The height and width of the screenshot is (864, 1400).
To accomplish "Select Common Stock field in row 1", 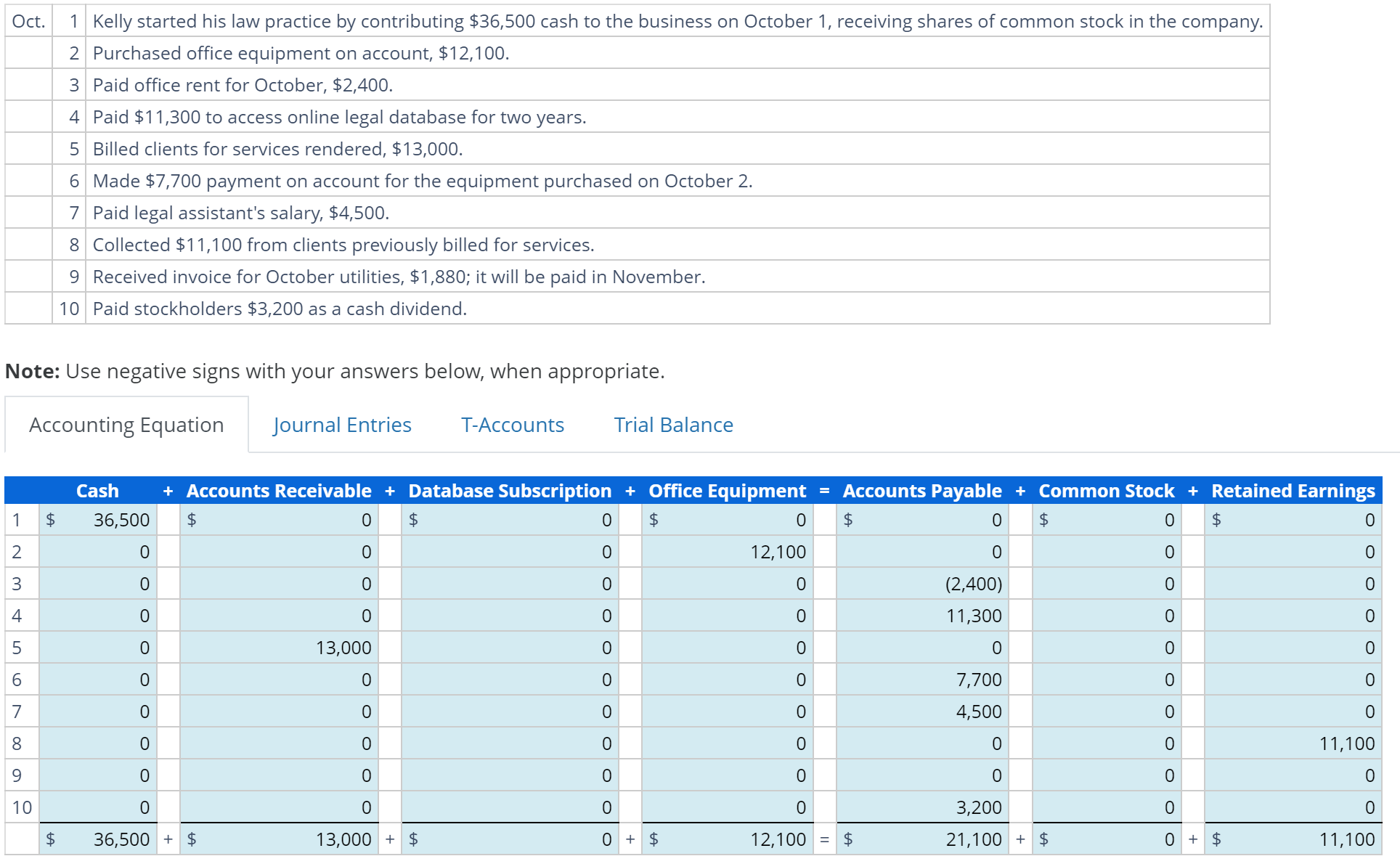I will click(1107, 520).
